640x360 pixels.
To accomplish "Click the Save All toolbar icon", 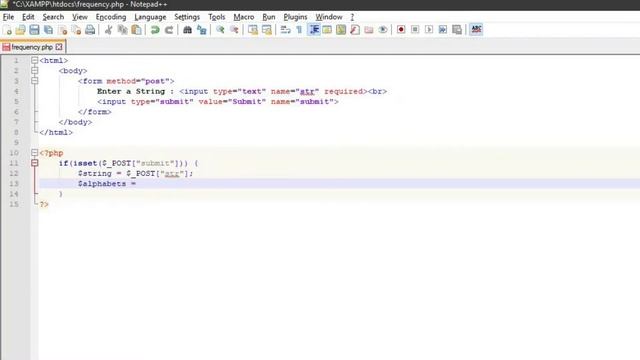I will point(49,30).
